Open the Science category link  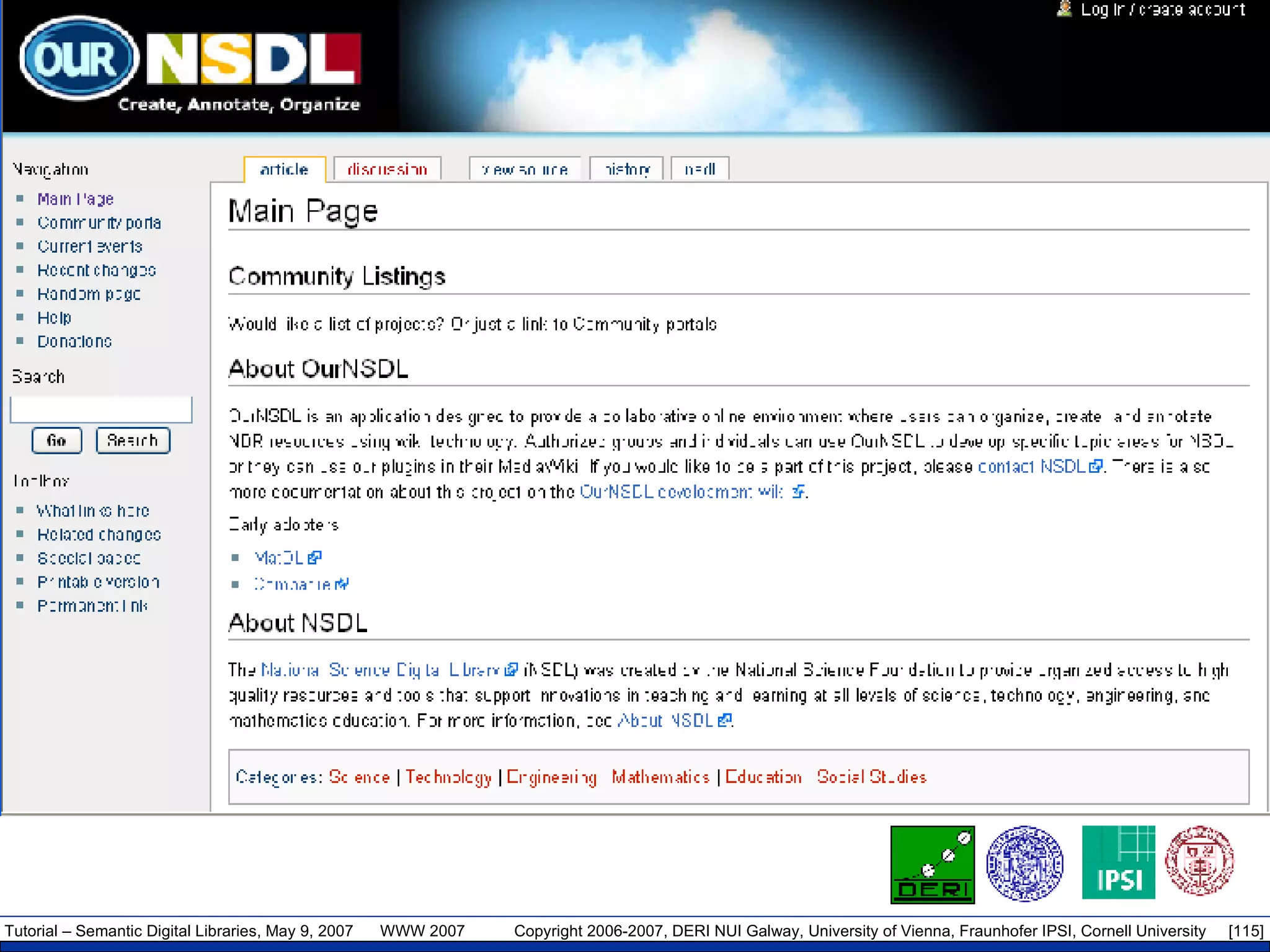coord(359,777)
